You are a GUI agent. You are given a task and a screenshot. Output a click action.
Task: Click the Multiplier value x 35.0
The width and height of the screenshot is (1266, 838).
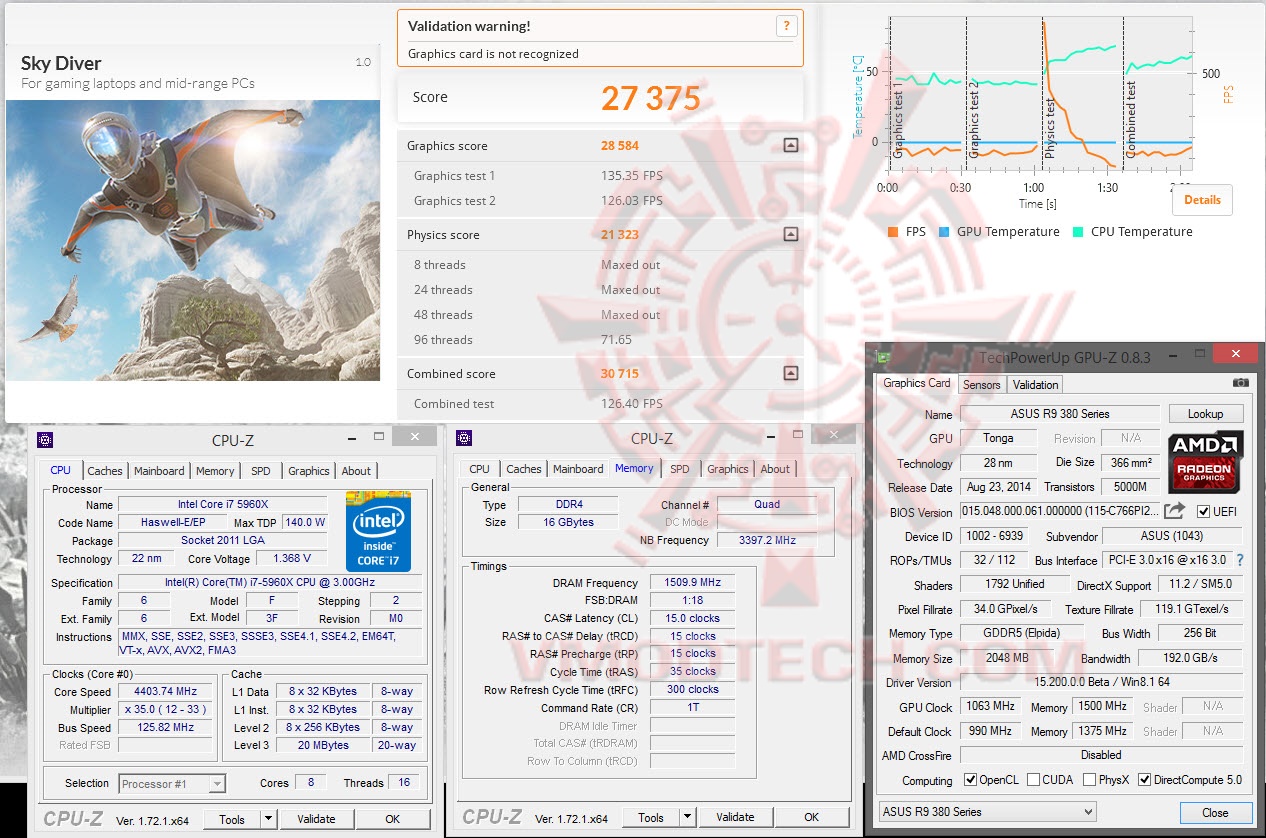click(x=166, y=710)
